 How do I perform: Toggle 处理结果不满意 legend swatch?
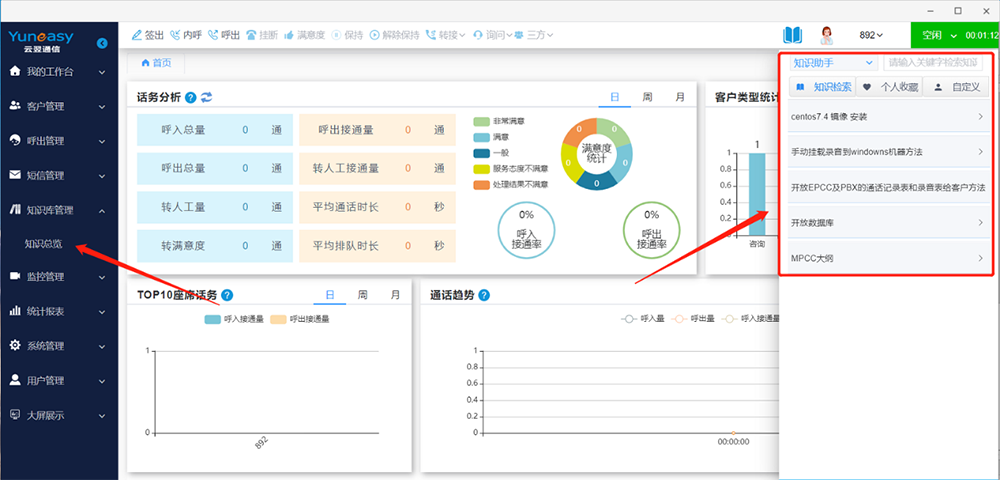click(x=482, y=185)
